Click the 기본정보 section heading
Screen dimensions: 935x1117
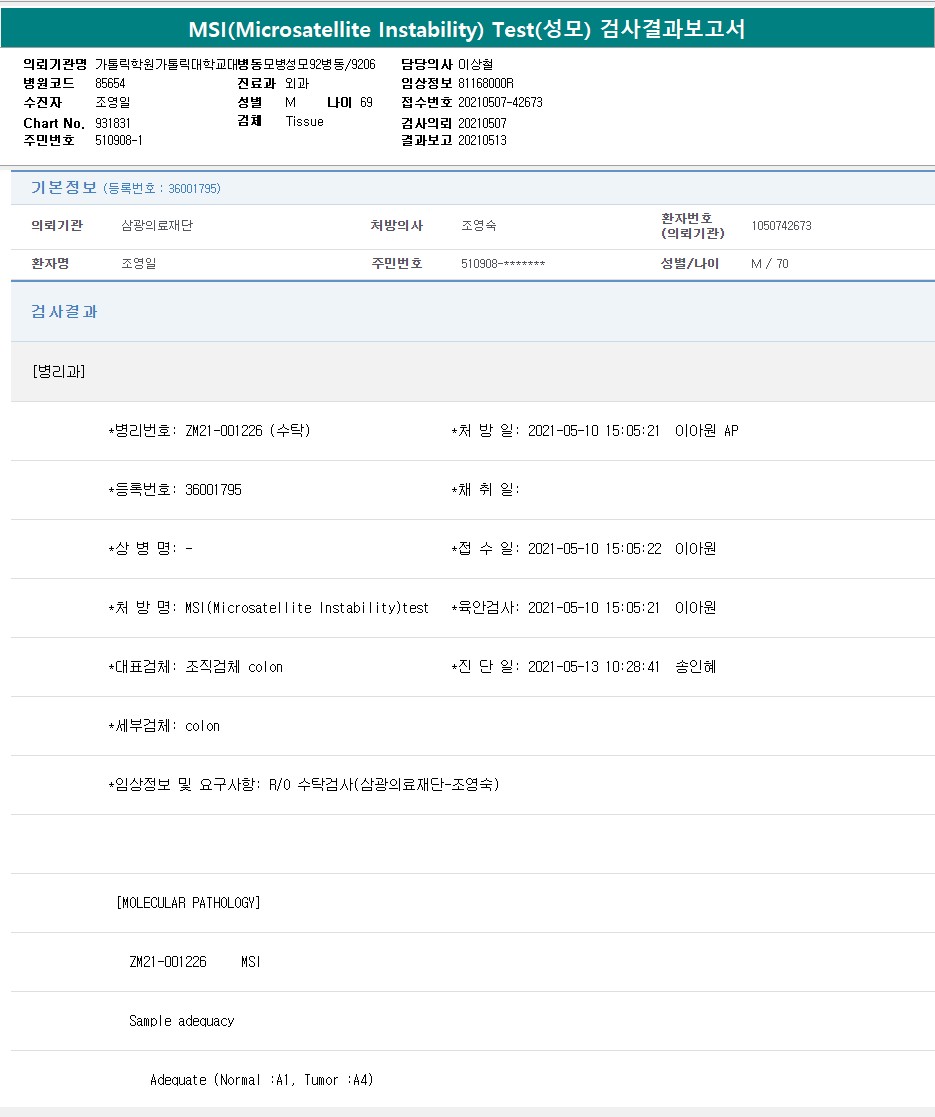(x=64, y=188)
